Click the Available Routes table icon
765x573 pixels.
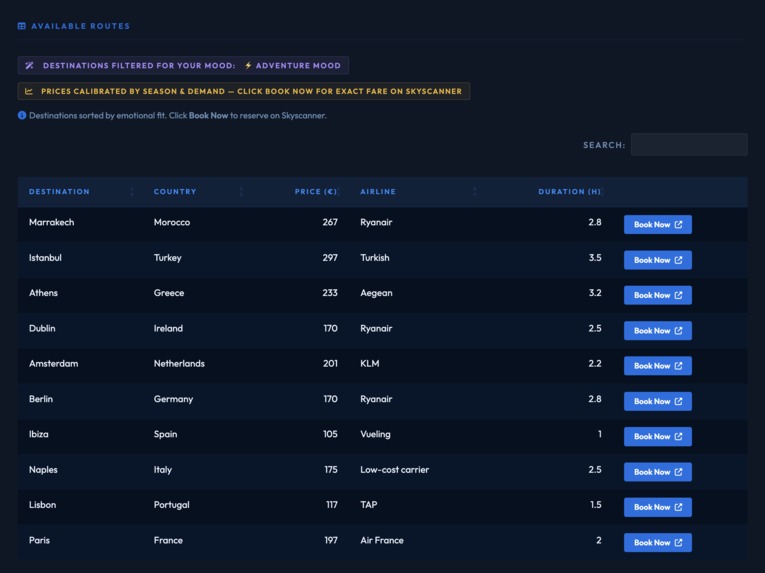pos(22,26)
